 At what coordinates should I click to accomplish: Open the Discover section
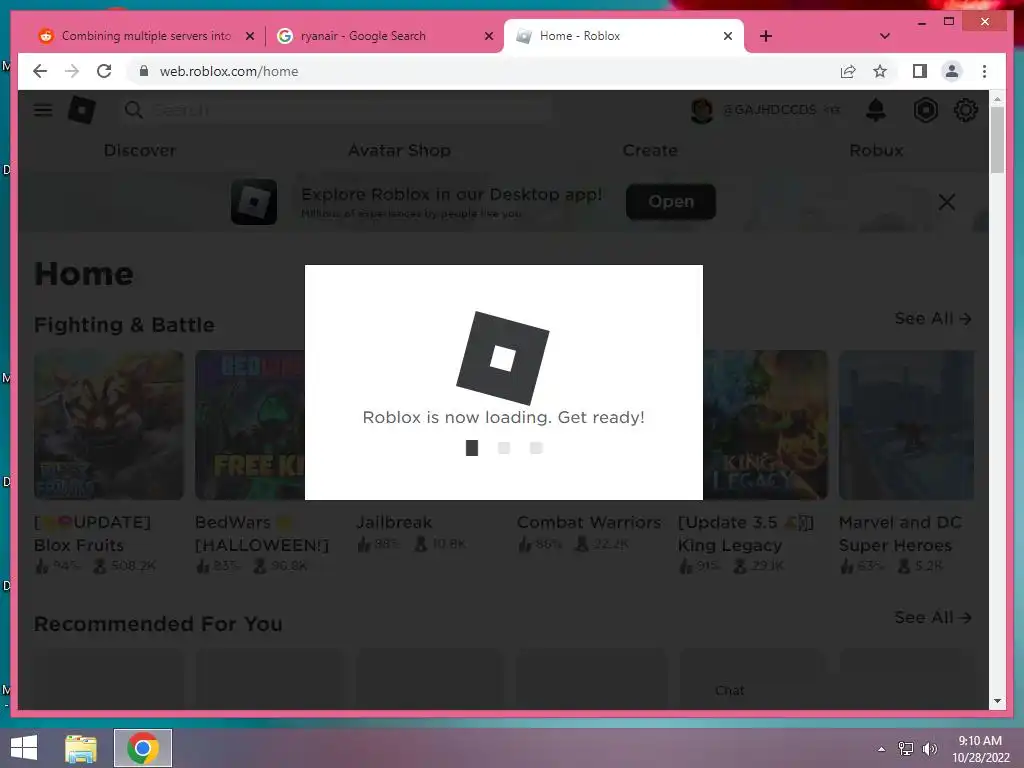(140, 150)
